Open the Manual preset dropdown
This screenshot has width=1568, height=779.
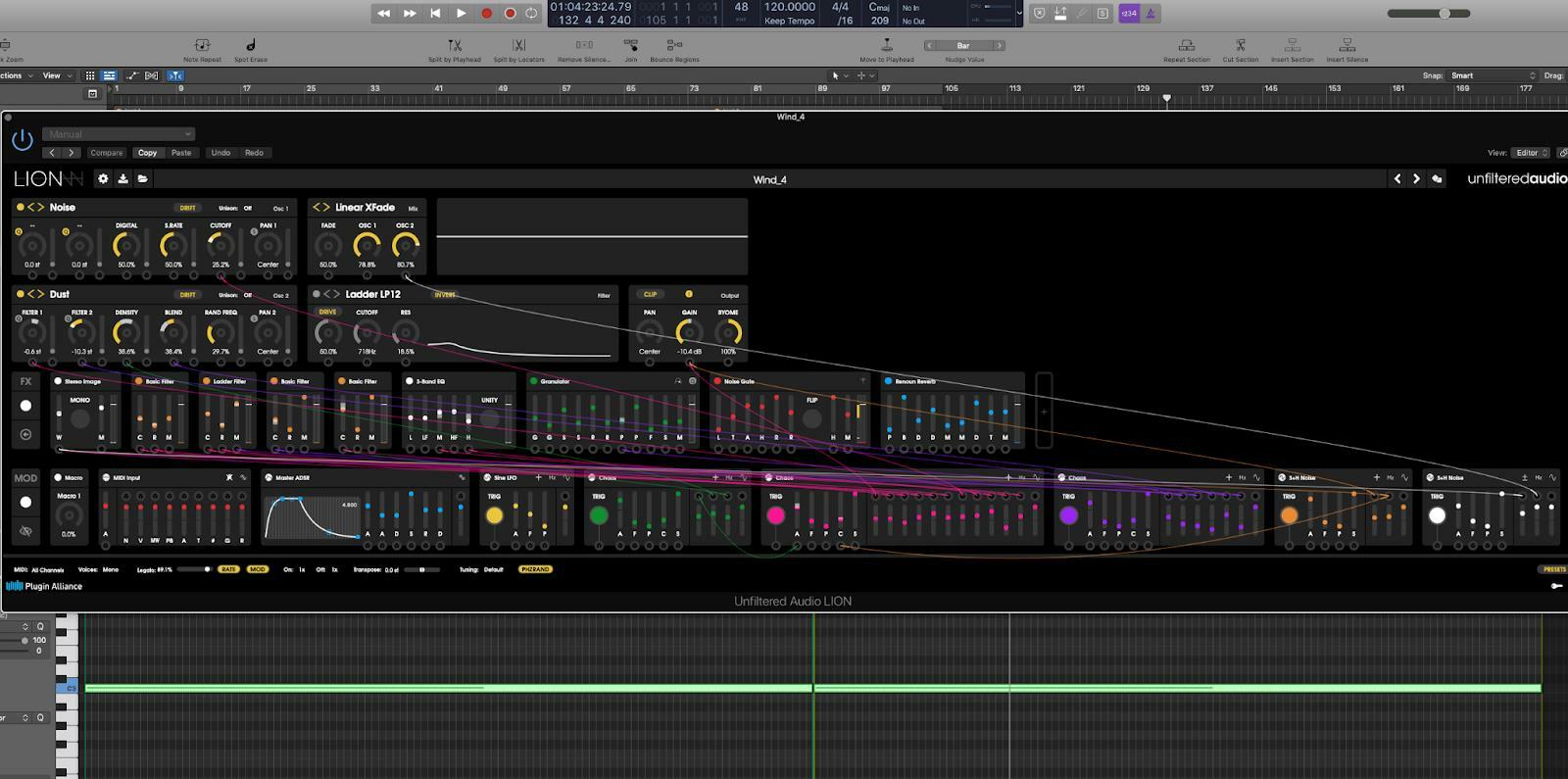[119, 134]
